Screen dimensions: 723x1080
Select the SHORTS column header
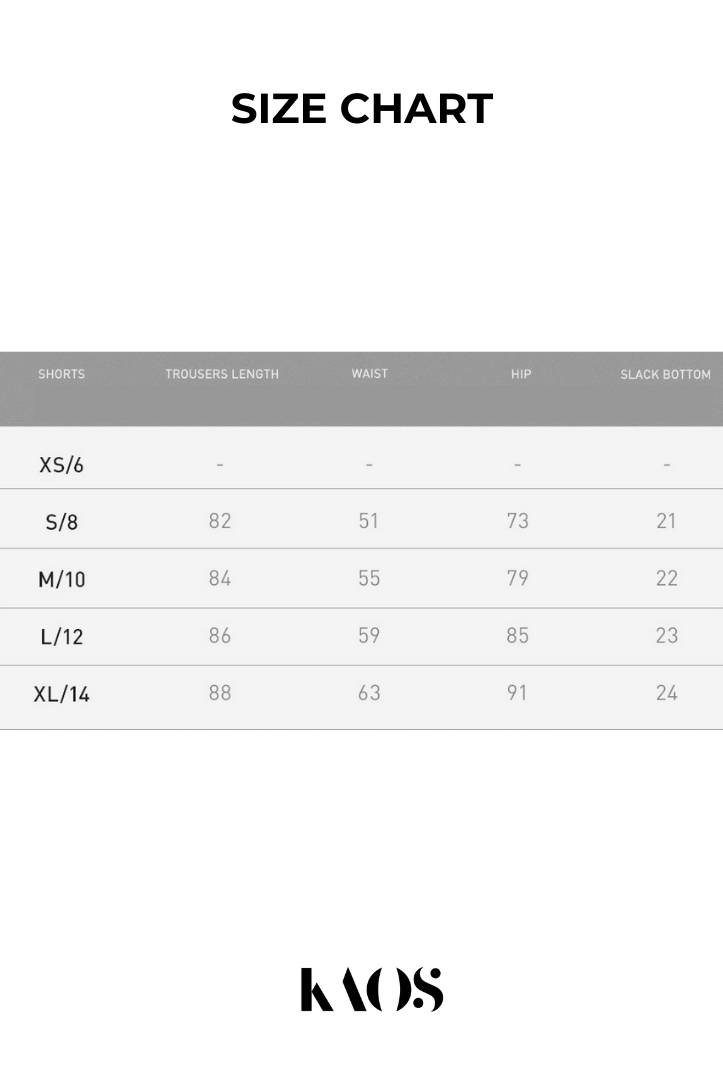click(62, 375)
